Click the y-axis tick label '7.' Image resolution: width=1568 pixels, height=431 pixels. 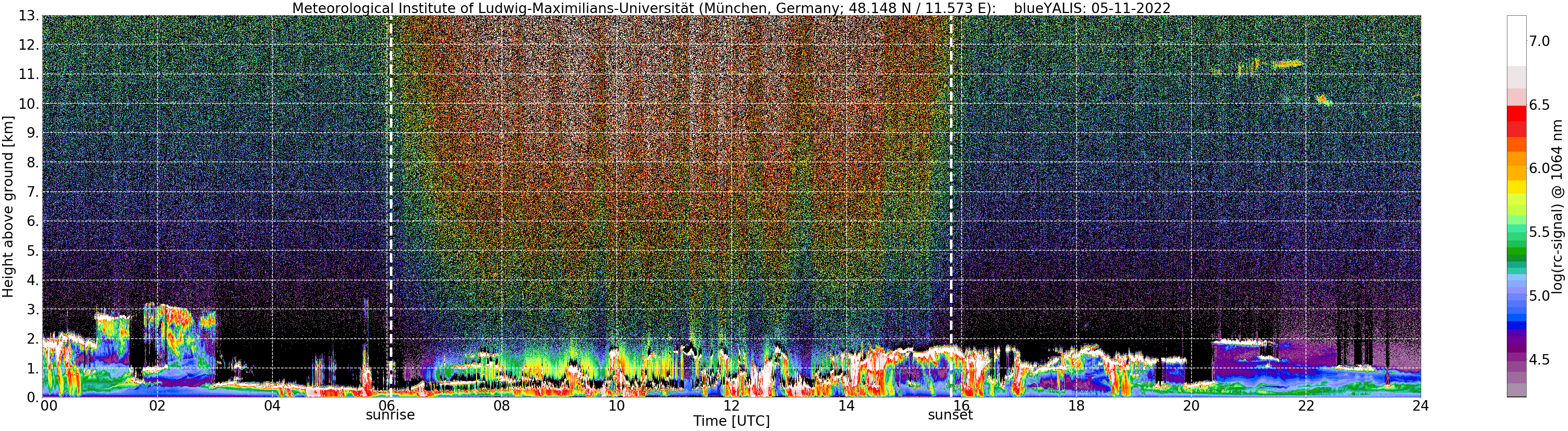(33, 192)
